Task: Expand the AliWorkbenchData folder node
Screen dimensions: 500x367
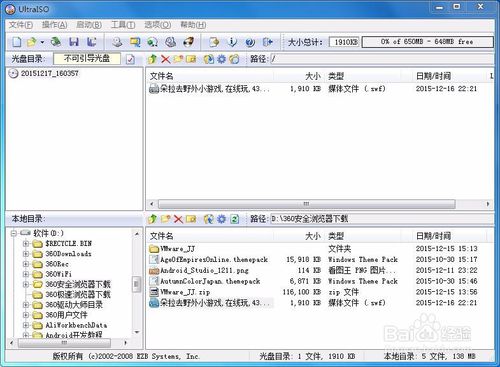Action: [26, 325]
